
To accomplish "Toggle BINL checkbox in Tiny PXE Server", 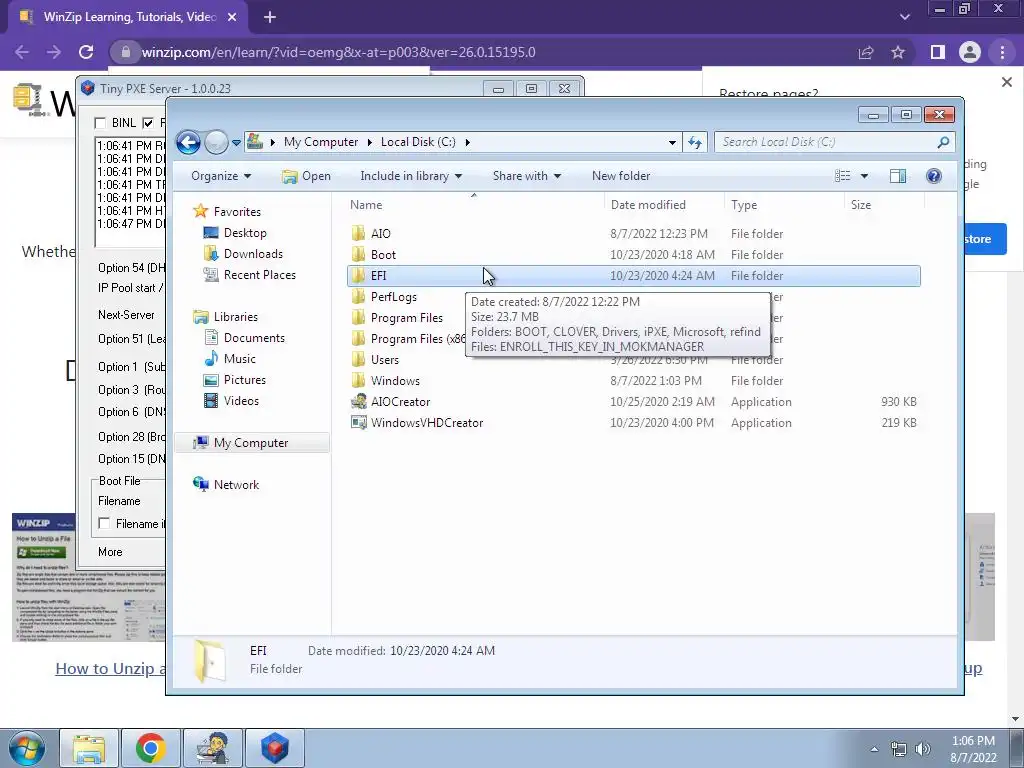I will tap(100, 123).
